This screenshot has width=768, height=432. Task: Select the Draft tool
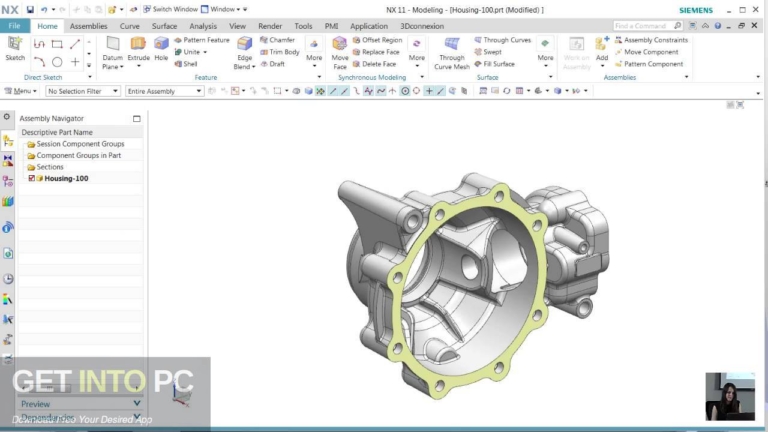click(272, 64)
